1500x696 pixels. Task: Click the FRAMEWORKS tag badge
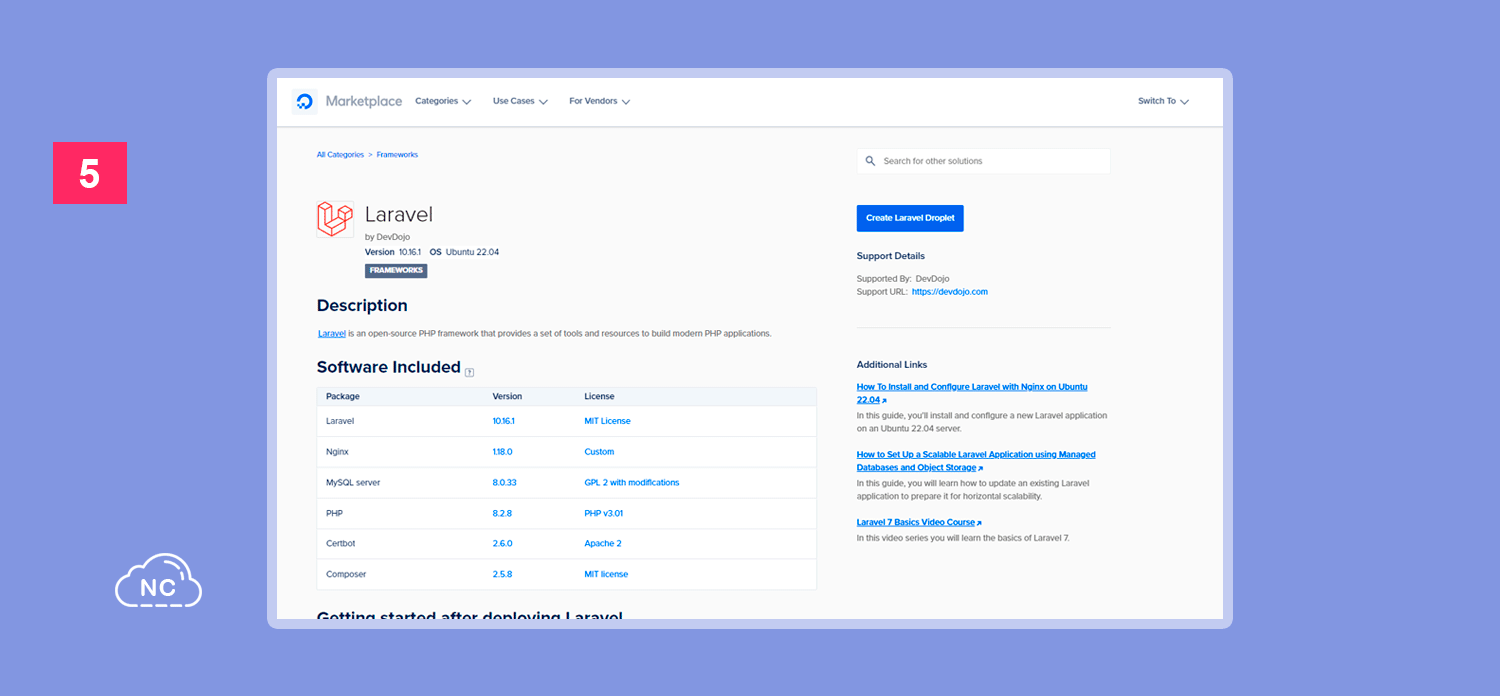pyautogui.click(x=396, y=270)
